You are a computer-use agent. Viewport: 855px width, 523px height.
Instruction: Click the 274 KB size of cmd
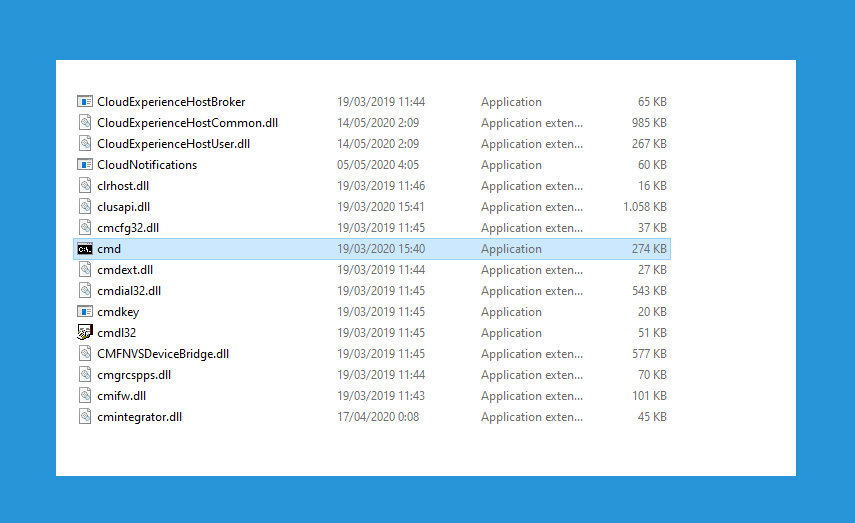point(649,249)
